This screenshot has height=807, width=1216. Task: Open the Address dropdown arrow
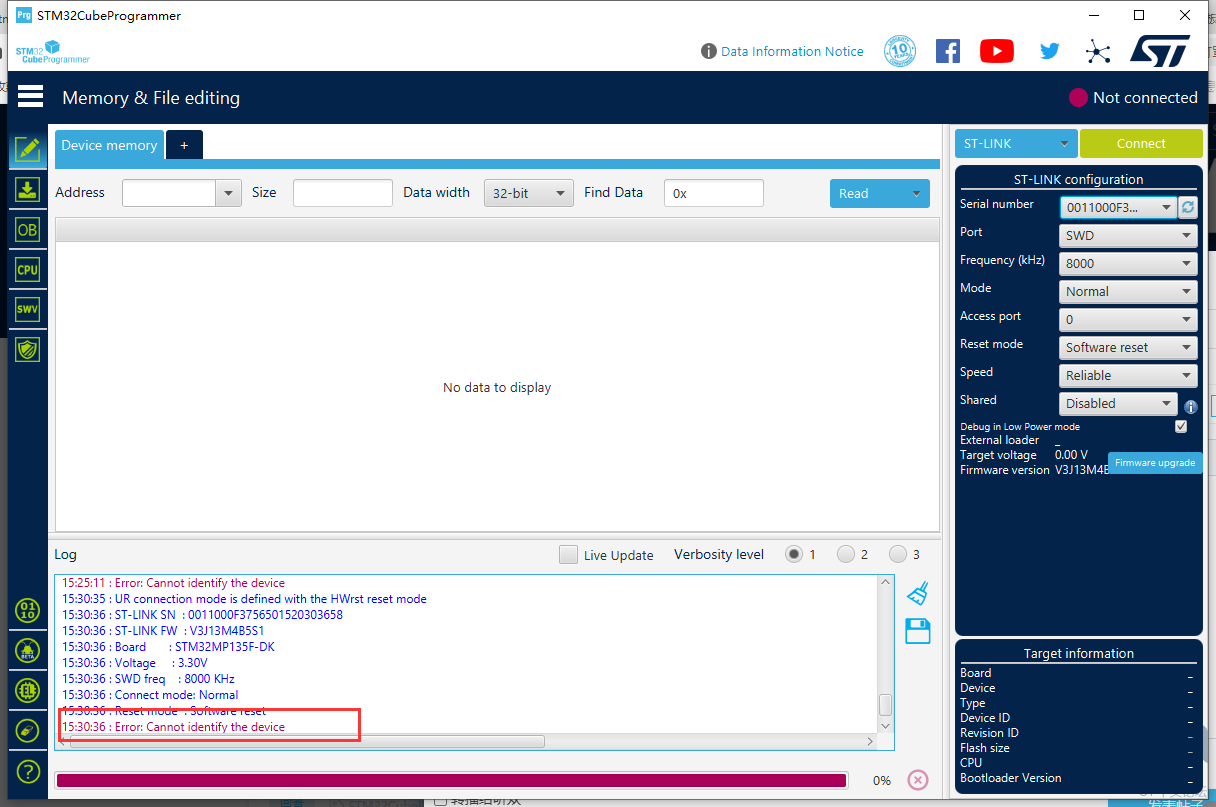pyautogui.click(x=229, y=193)
